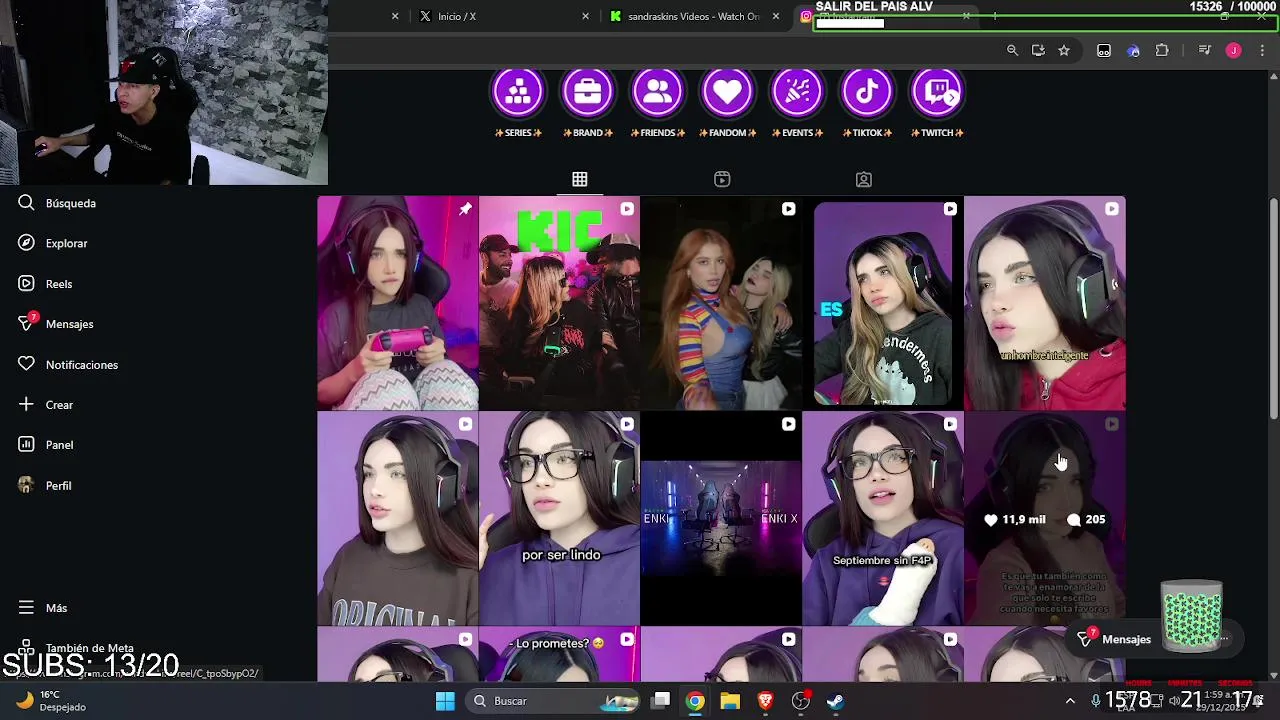
Task: Bookmark this page with the star icon
Action: [x=1064, y=50]
